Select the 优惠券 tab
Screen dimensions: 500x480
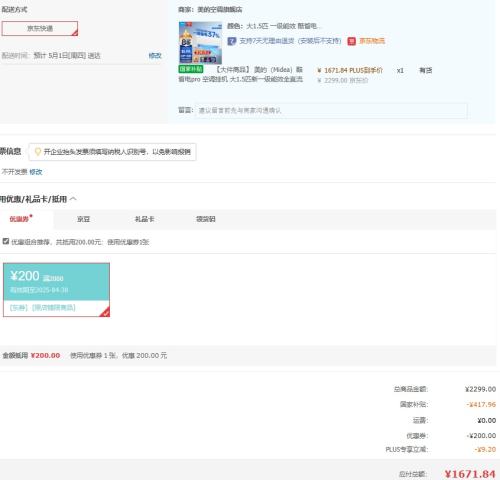click(20, 219)
